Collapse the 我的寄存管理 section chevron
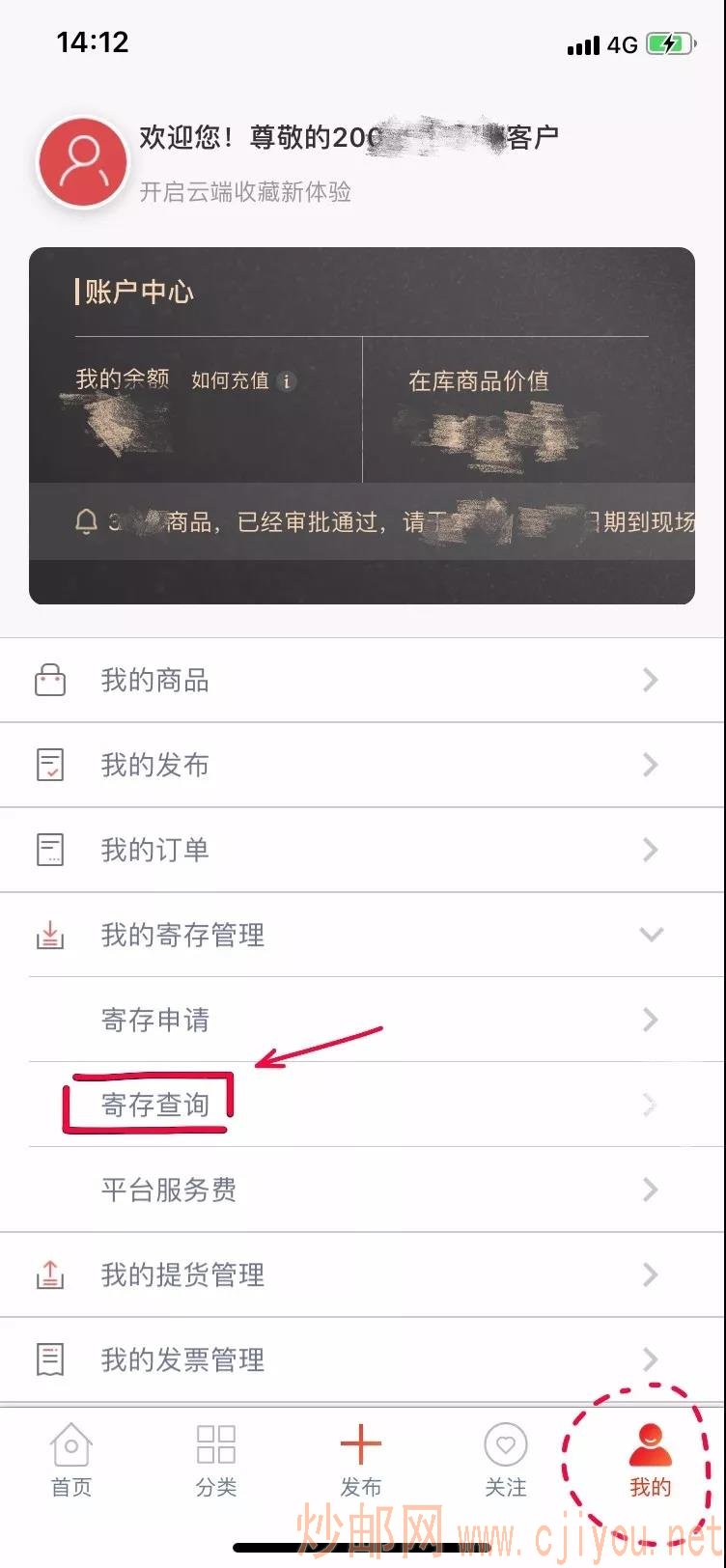The image size is (726, 1568). tap(652, 935)
